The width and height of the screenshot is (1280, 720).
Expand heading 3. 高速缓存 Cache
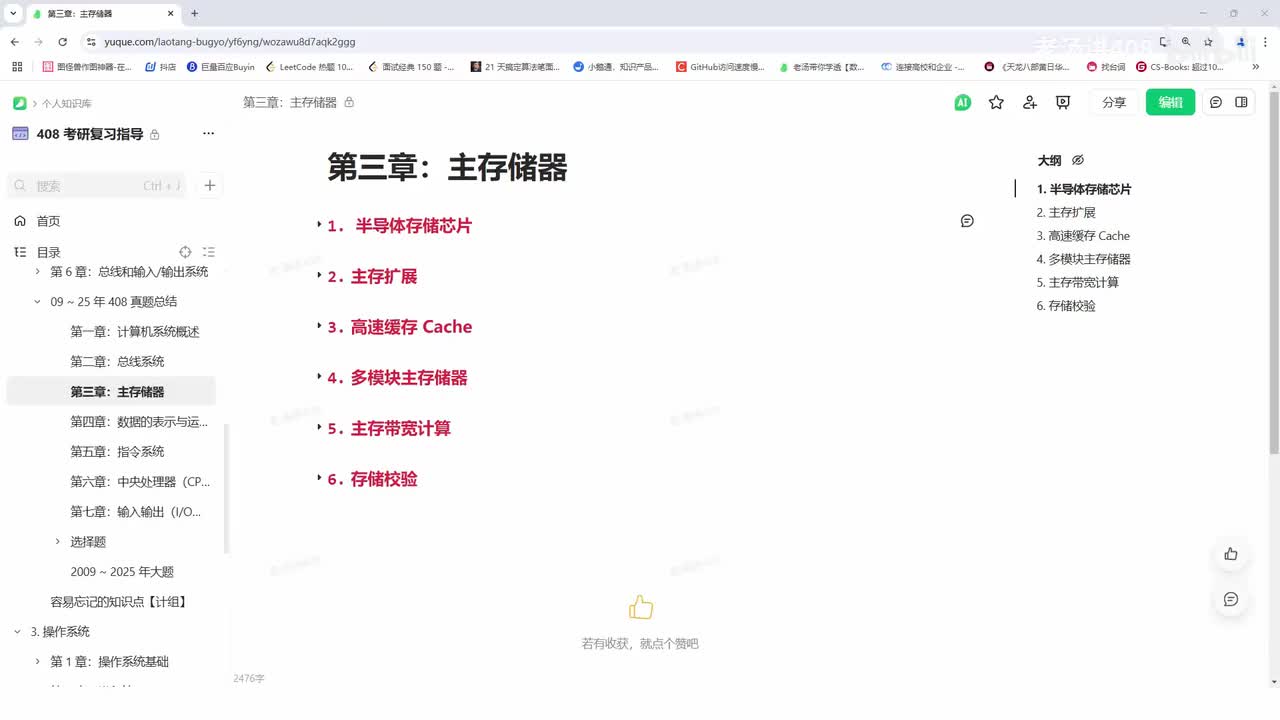[319, 326]
